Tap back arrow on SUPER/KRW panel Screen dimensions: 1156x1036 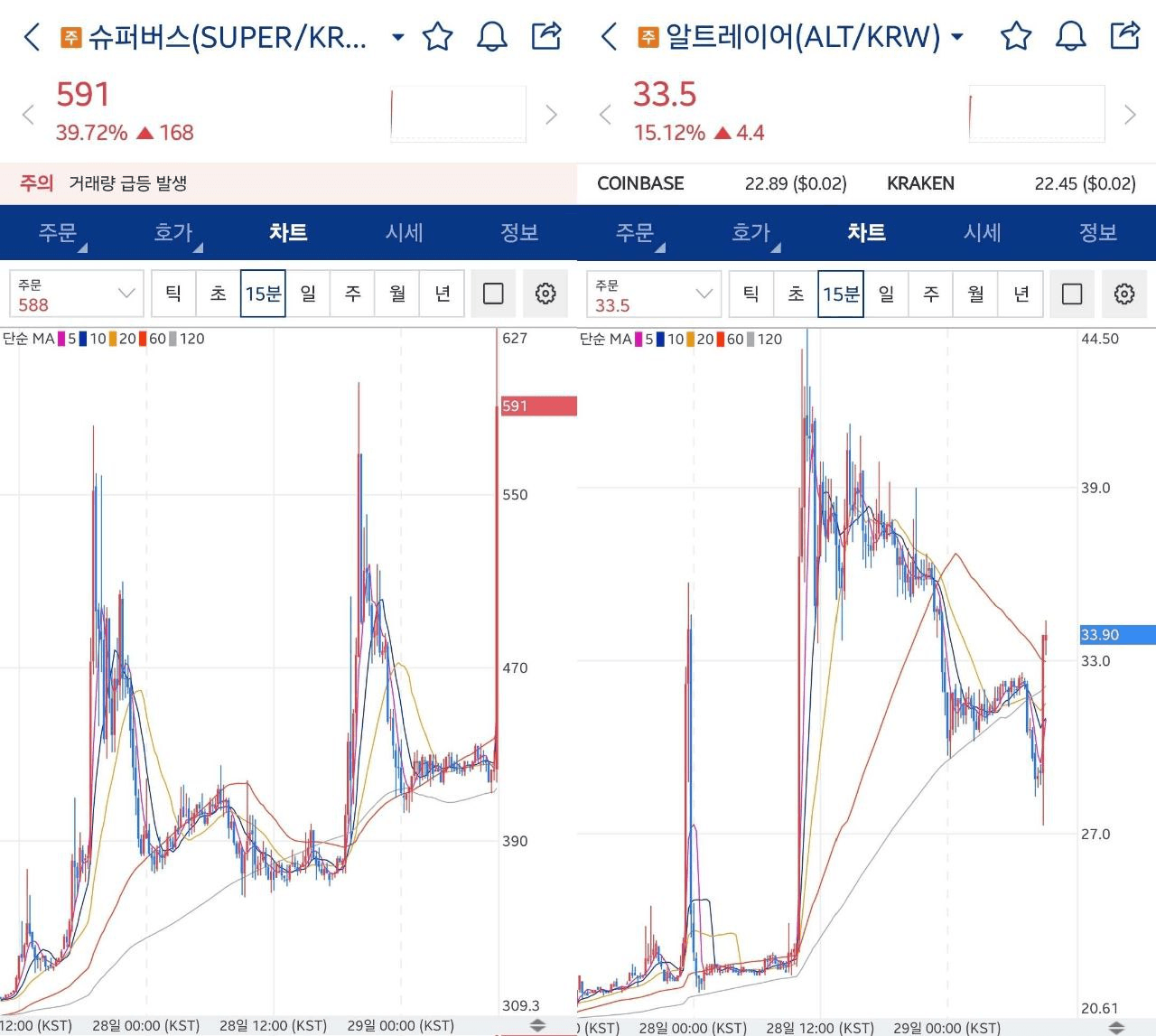point(32,37)
